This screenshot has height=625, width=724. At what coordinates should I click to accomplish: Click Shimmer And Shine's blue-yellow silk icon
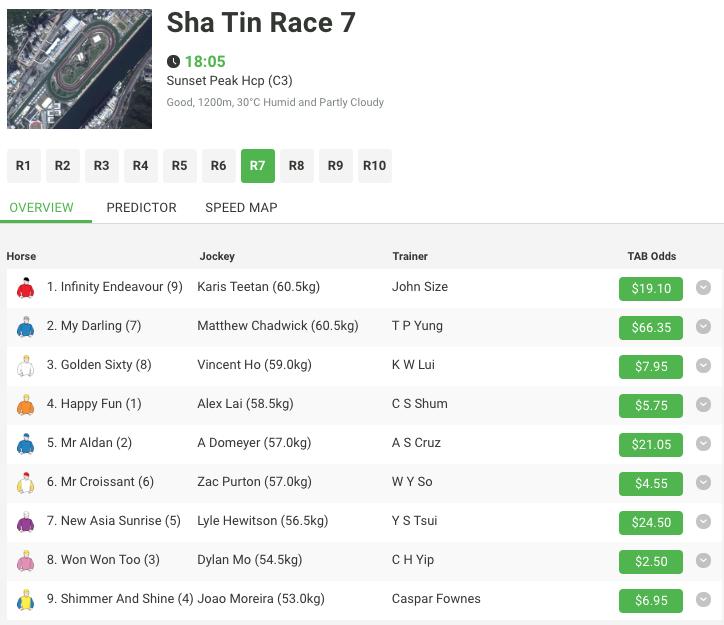[x=25, y=600]
